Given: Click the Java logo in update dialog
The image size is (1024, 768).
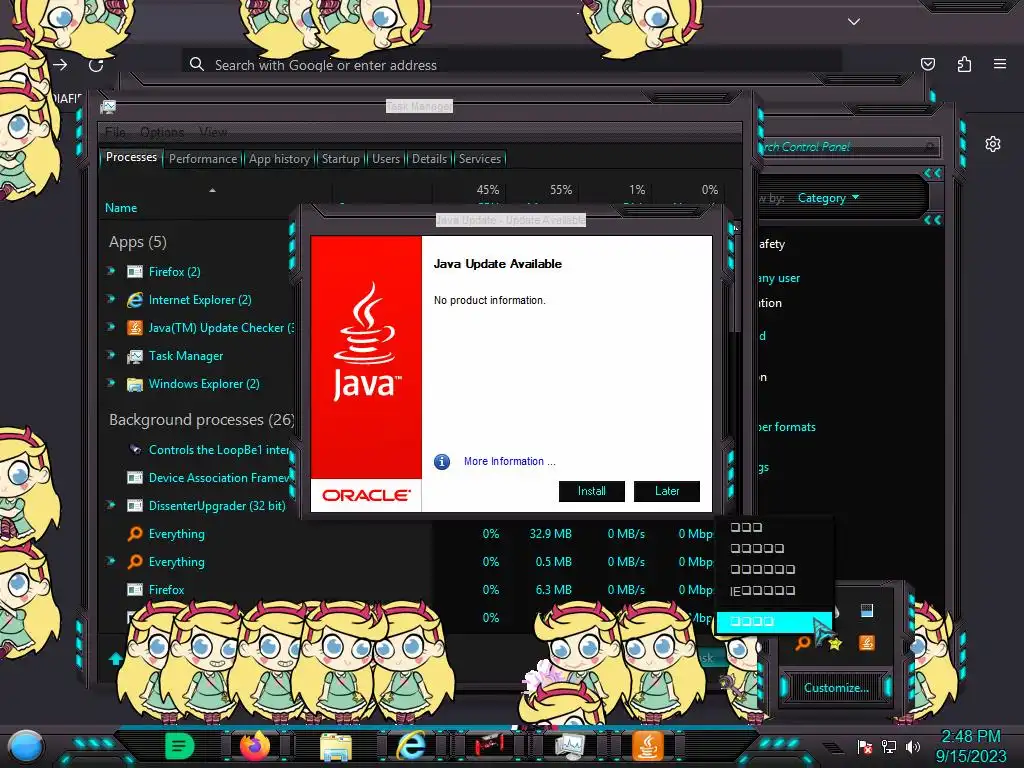Looking at the screenshot, I should coord(366,342).
